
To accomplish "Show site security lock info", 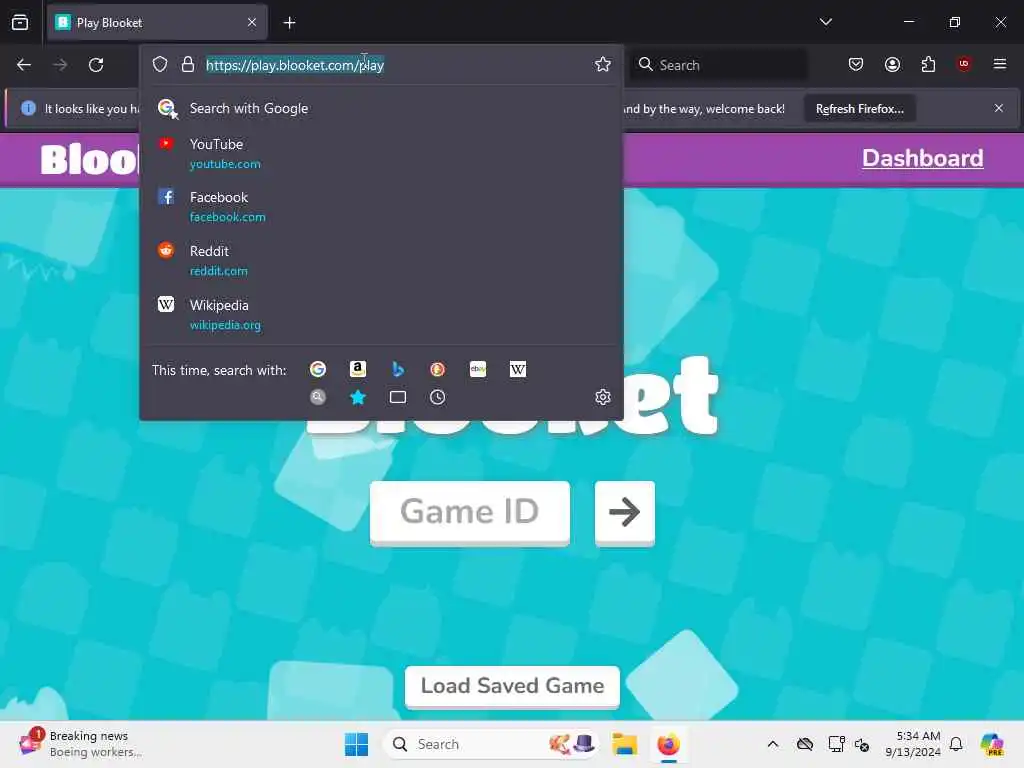I will tap(187, 64).
